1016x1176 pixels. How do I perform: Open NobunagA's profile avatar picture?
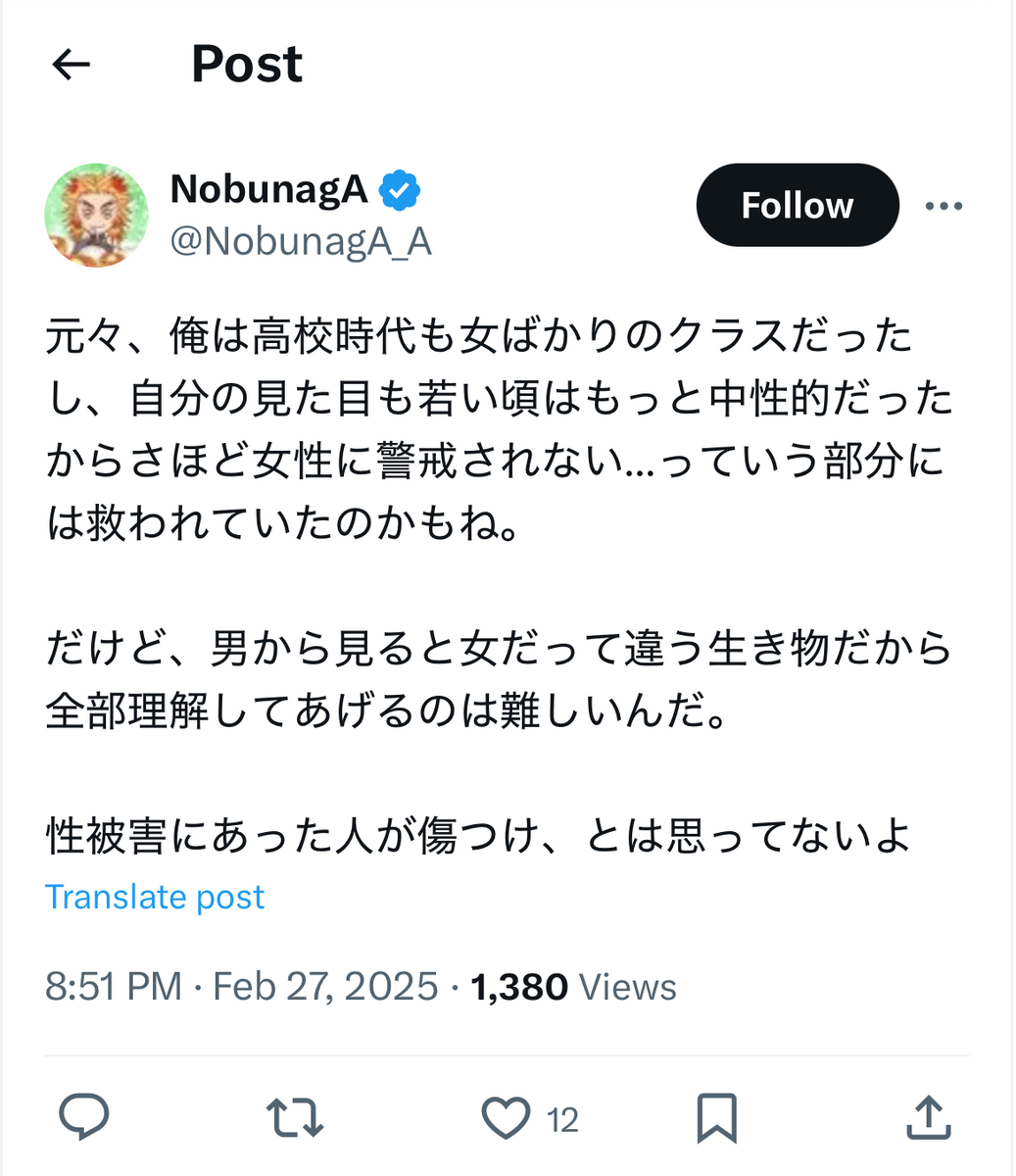point(97,215)
